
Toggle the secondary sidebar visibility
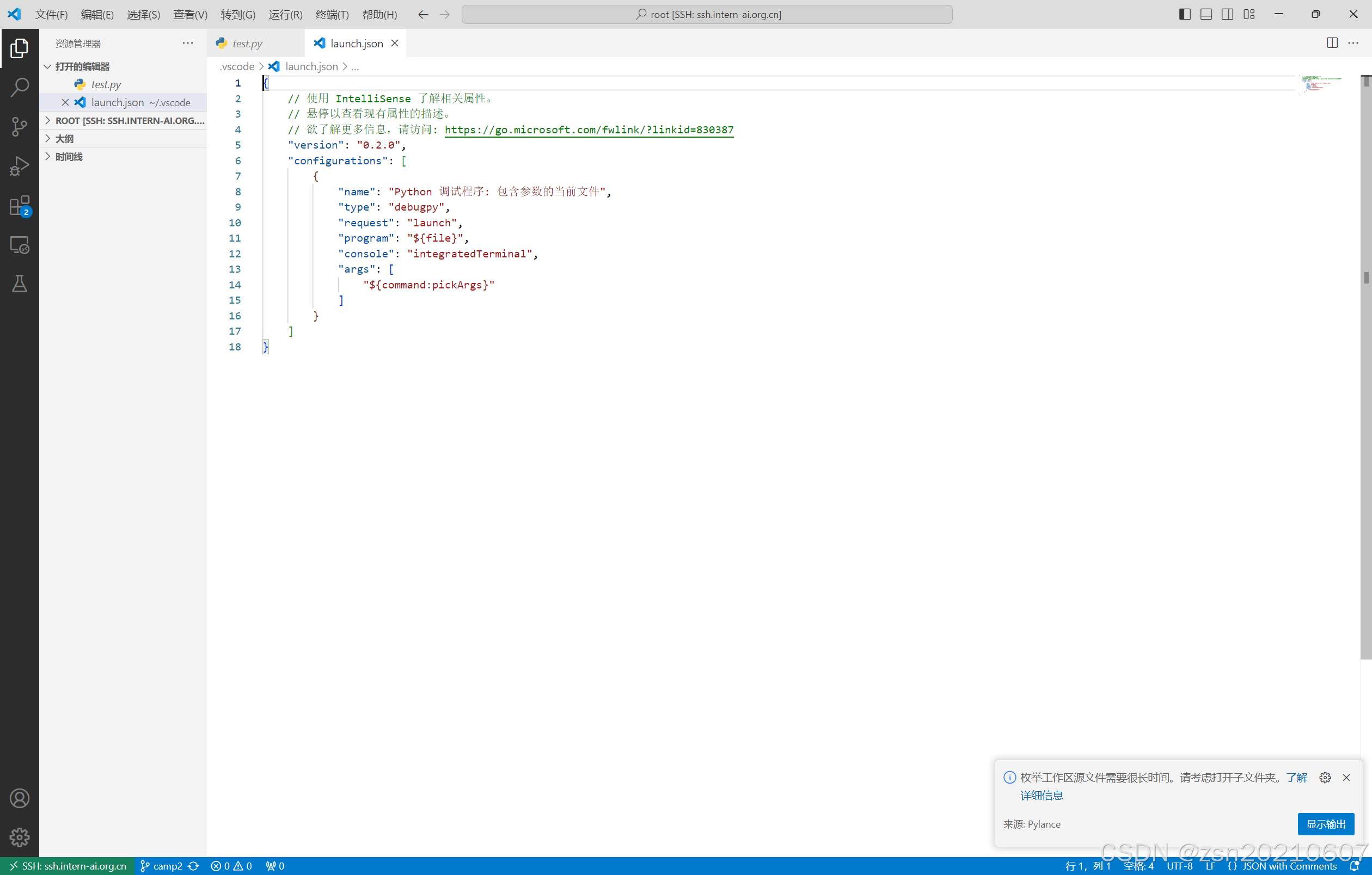tap(1227, 14)
